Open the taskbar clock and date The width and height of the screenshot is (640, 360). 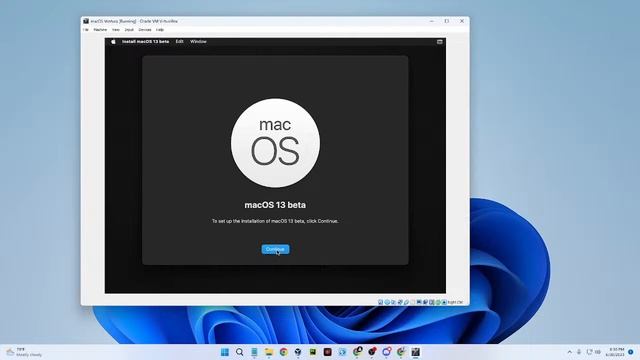pyautogui.click(x=616, y=352)
